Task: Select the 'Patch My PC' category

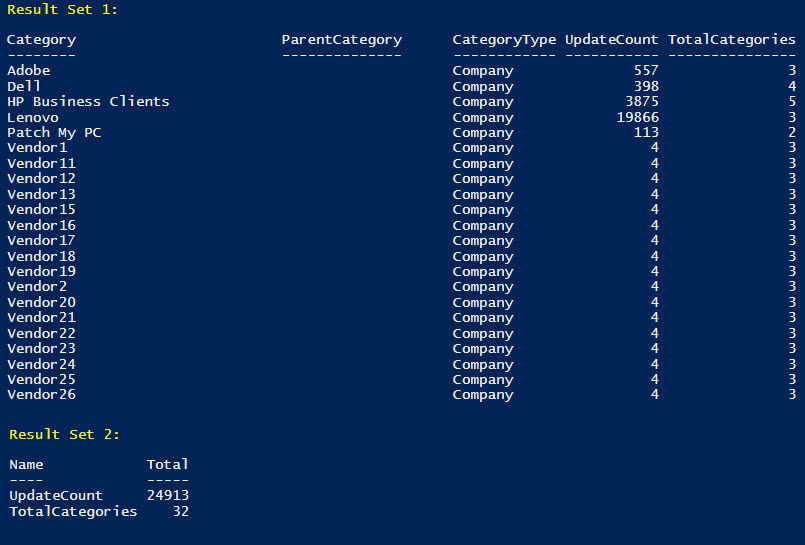Action: coord(54,132)
